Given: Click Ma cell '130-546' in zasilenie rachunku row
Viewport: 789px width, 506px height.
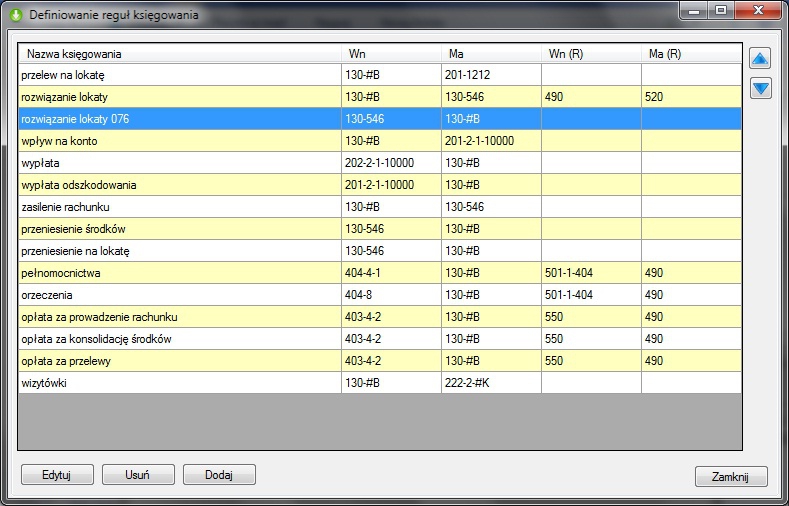Looking at the screenshot, I should coord(491,207).
